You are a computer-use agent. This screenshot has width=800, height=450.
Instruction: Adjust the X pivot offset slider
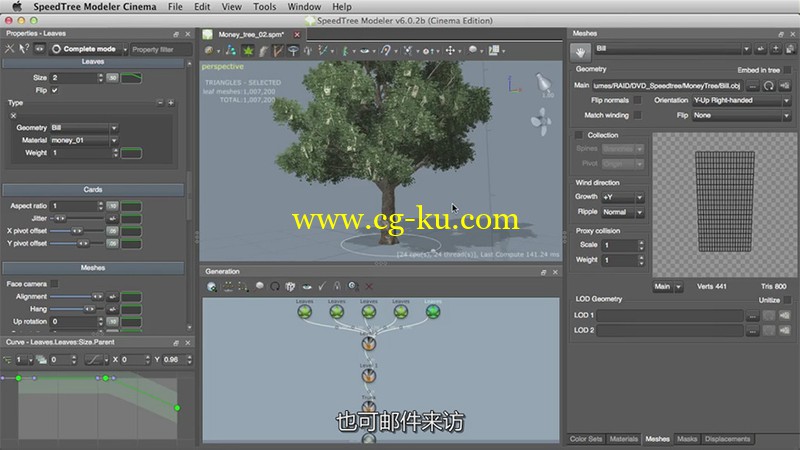tap(77, 231)
